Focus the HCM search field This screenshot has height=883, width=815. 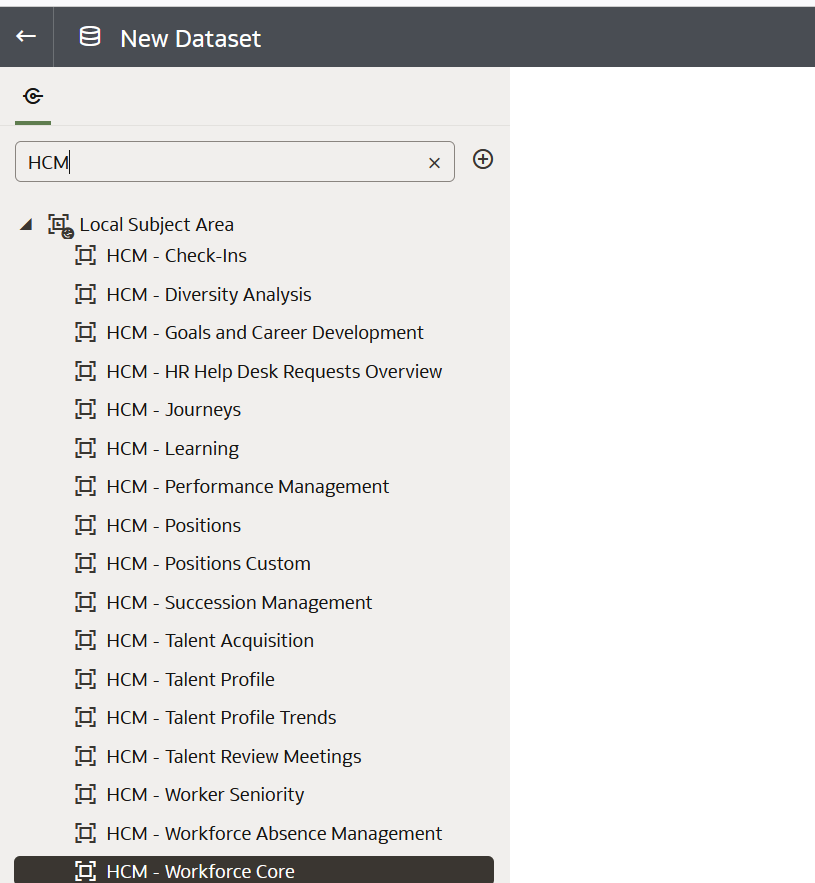tap(234, 162)
